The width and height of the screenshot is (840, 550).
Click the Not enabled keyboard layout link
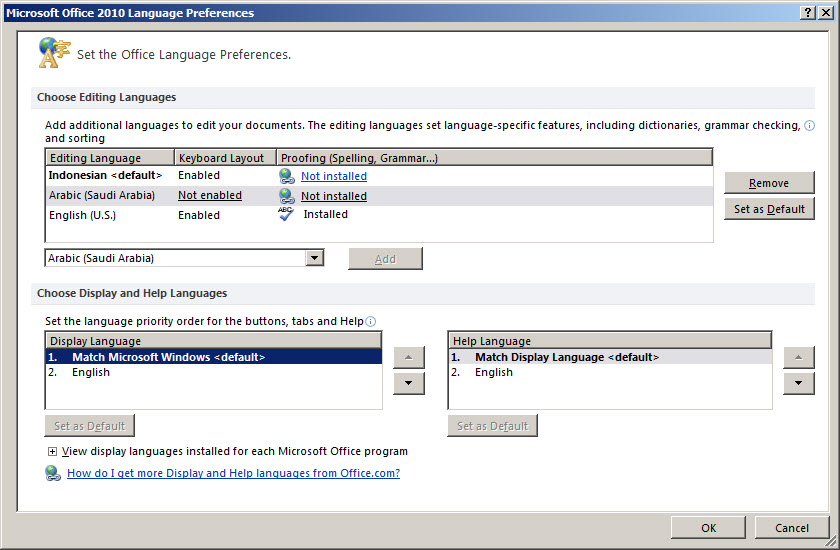tap(210, 195)
